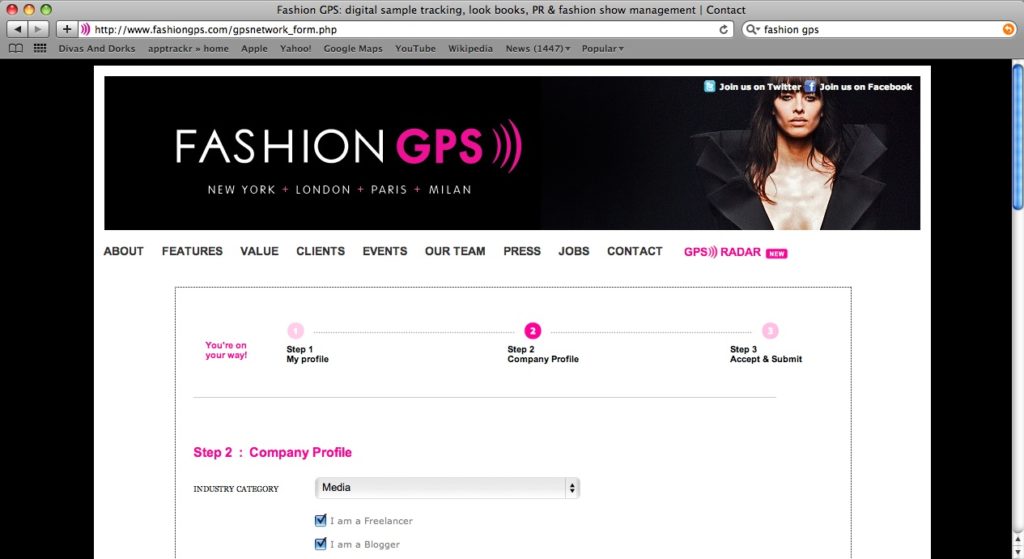
Task: Expand the News (1447) bookmarks folder
Action: (538, 48)
